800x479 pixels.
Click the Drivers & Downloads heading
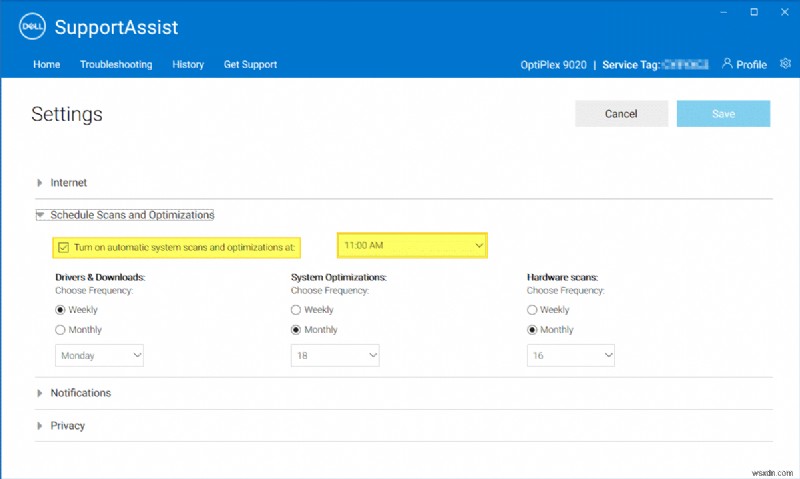[100, 277]
